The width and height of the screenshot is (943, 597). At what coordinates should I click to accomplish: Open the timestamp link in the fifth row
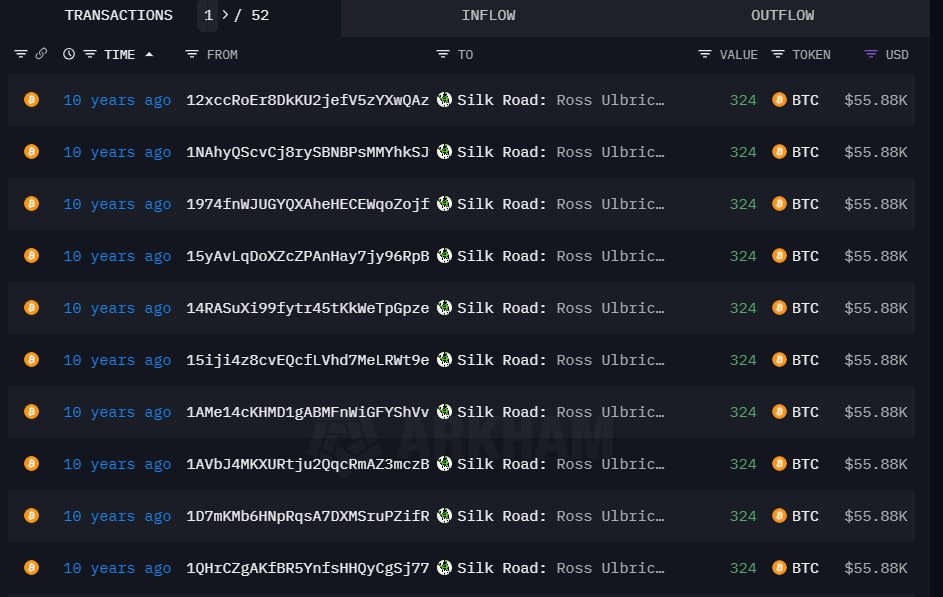coord(117,308)
